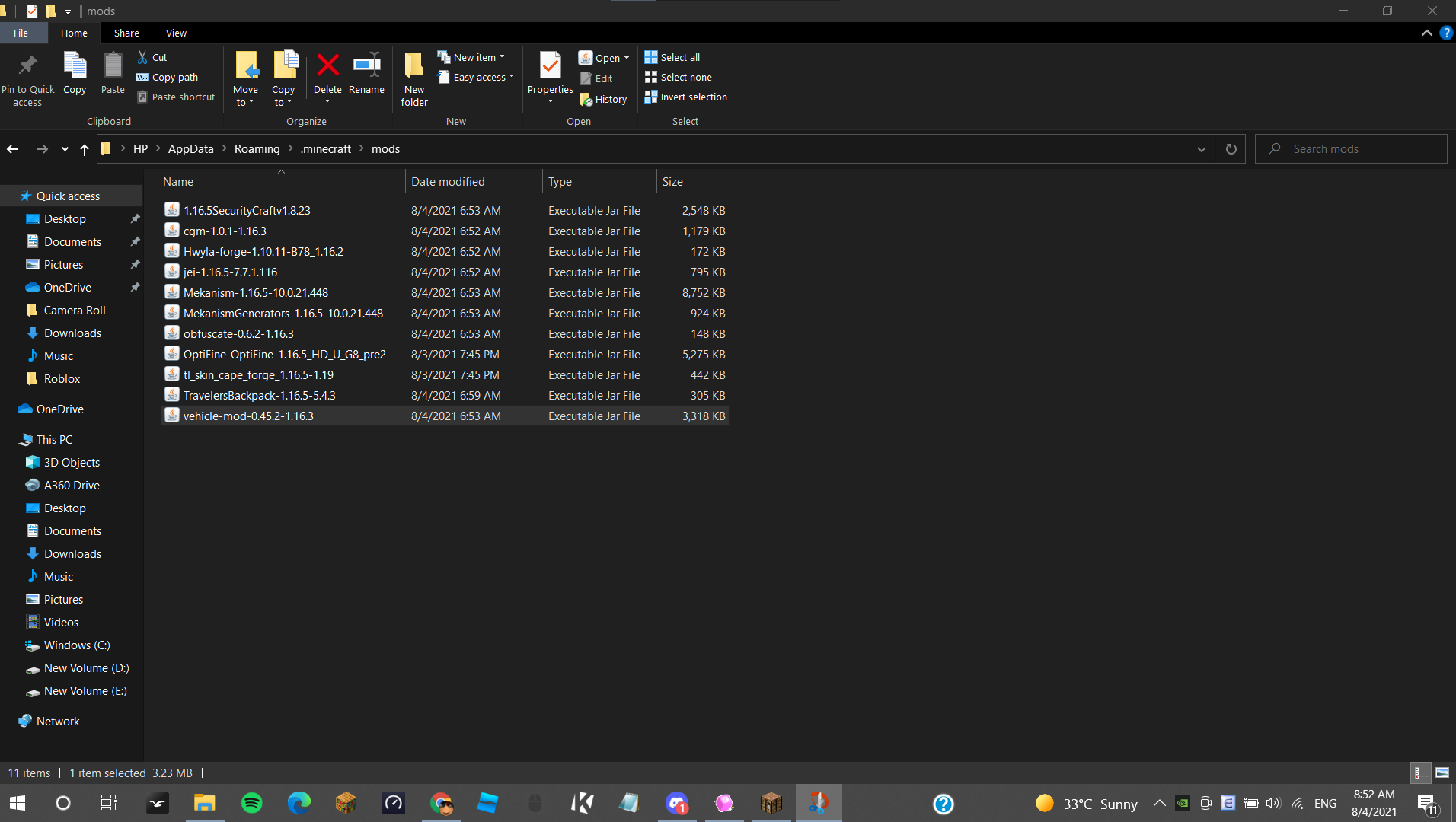The image size is (1456, 822).
Task: Cut the selected file
Action: pyautogui.click(x=152, y=57)
